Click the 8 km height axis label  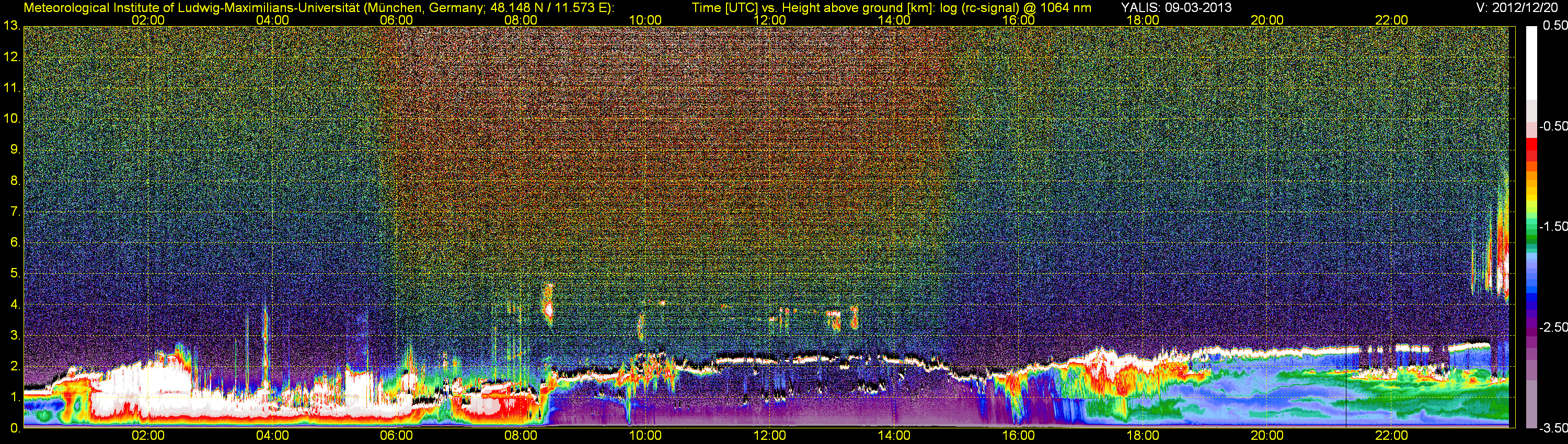coord(15,181)
